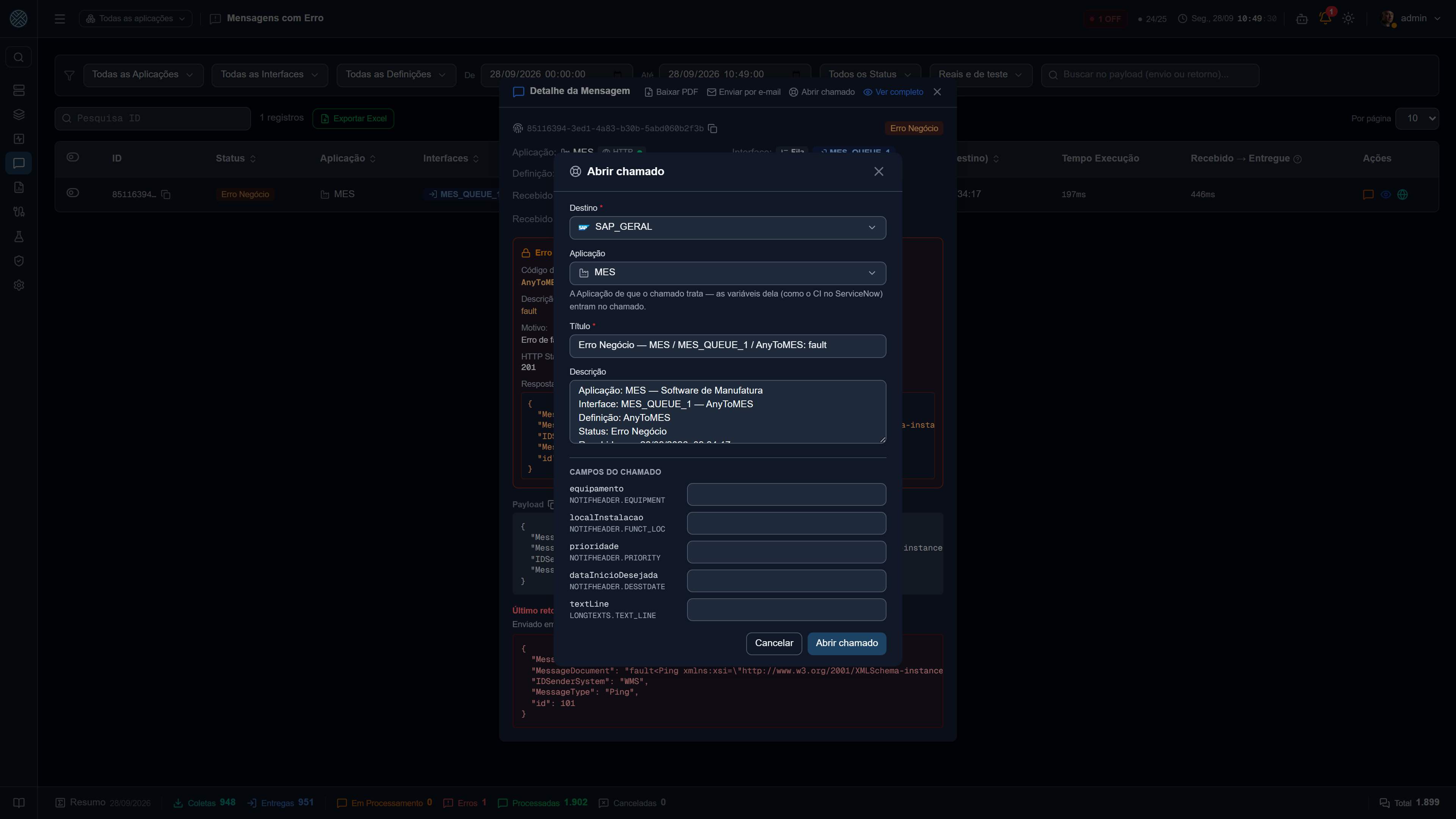Click Ver completo link
This screenshot has width=1456, height=819.
893,92
